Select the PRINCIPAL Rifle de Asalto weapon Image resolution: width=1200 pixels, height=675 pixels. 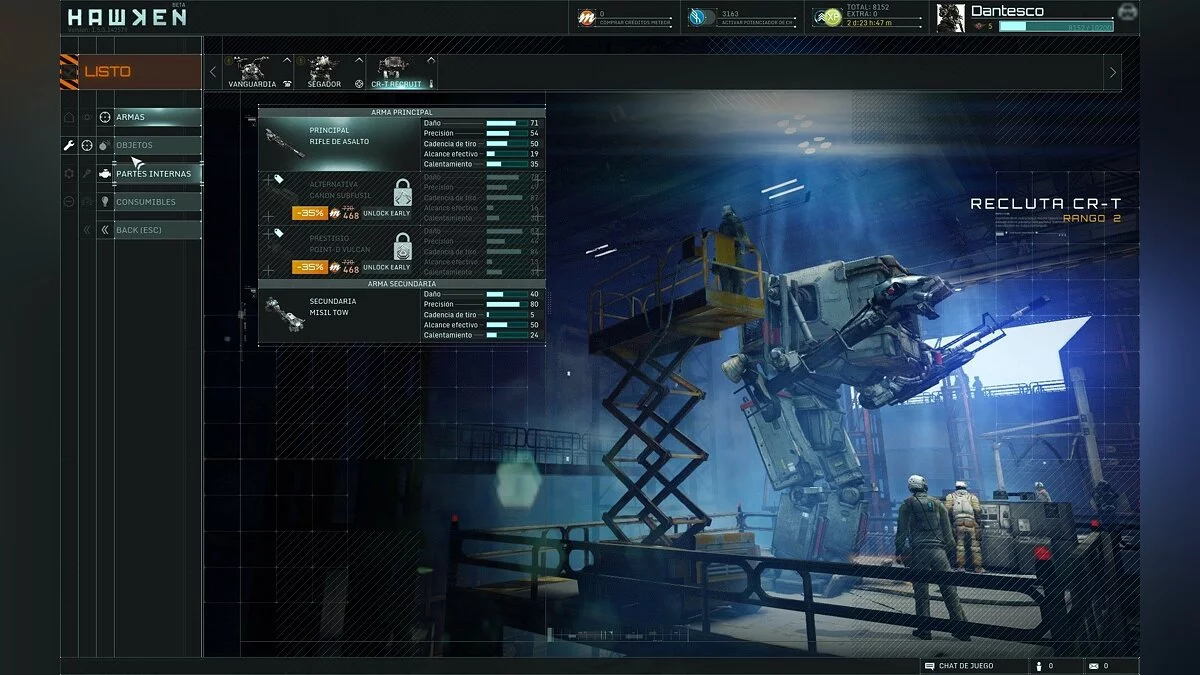coord(339,143)
